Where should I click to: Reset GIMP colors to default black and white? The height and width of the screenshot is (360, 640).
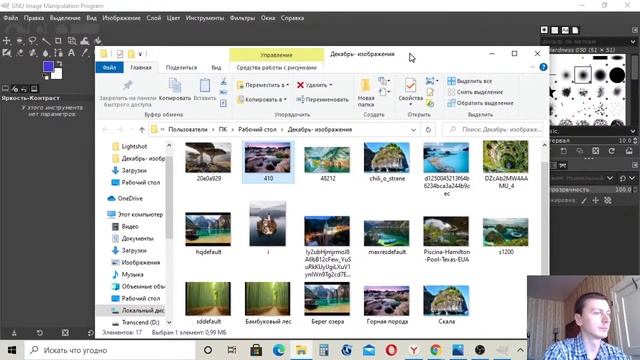(45, 76)
